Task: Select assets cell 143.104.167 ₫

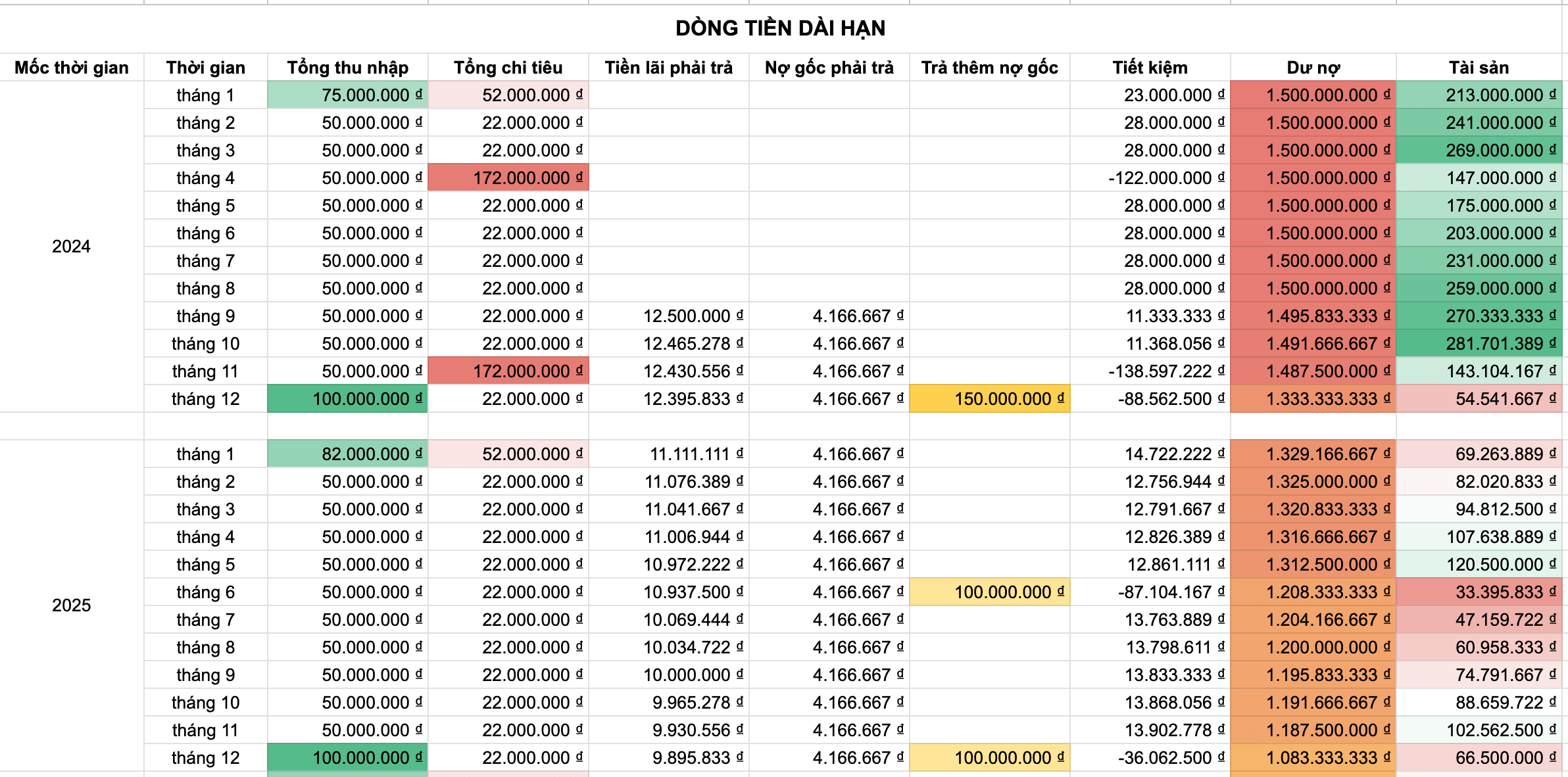Action: click(1479, 371)
